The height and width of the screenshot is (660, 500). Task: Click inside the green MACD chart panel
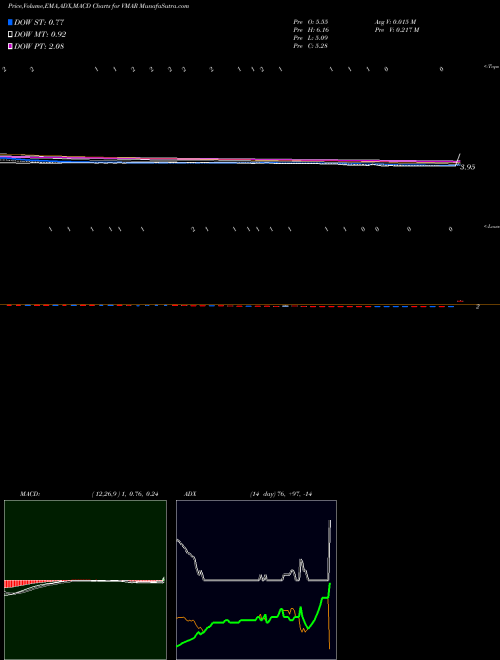pyautogui.click(x=85, y=580)
